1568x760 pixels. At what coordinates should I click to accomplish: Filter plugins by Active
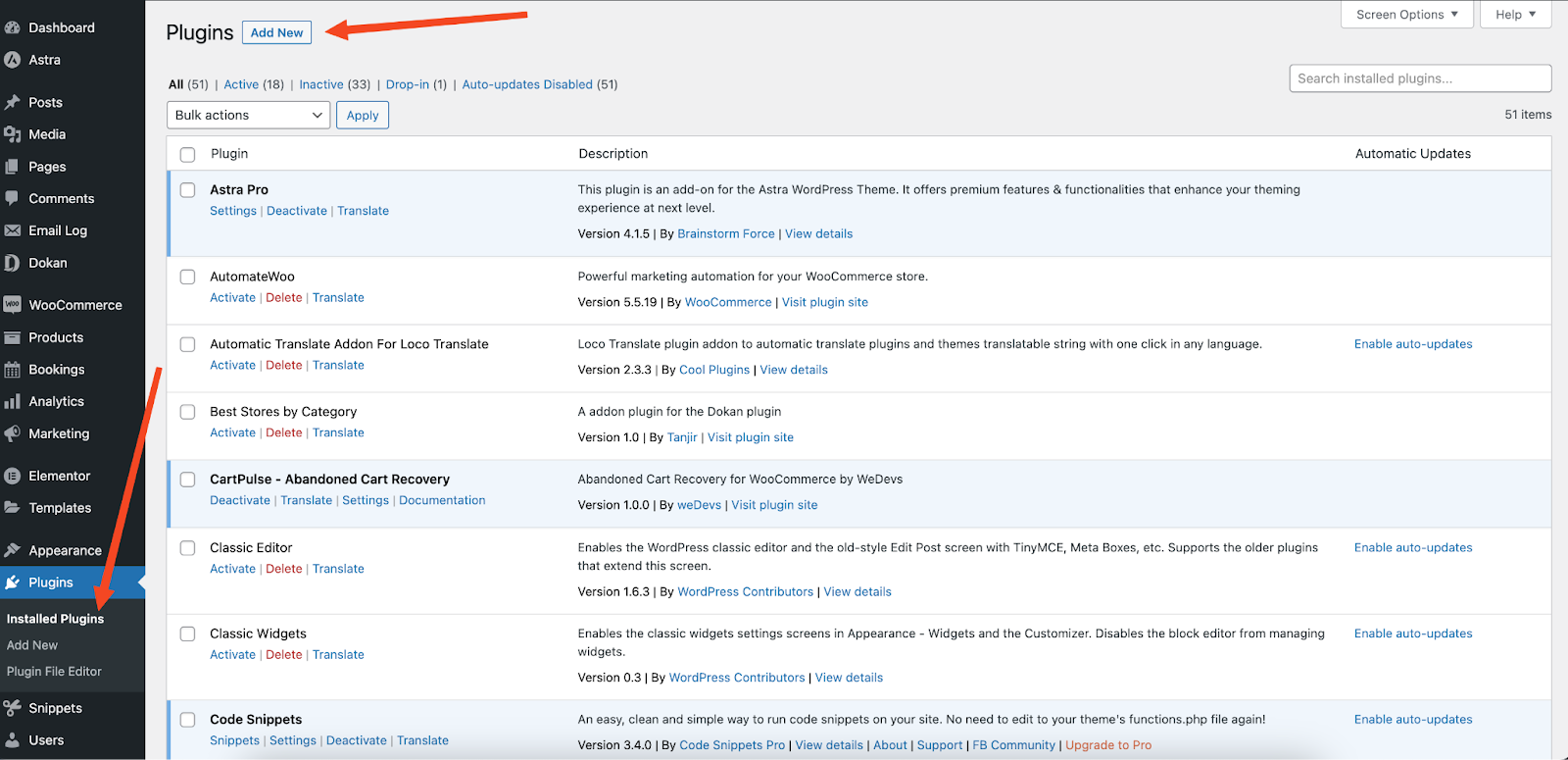(x=241, y=84)
